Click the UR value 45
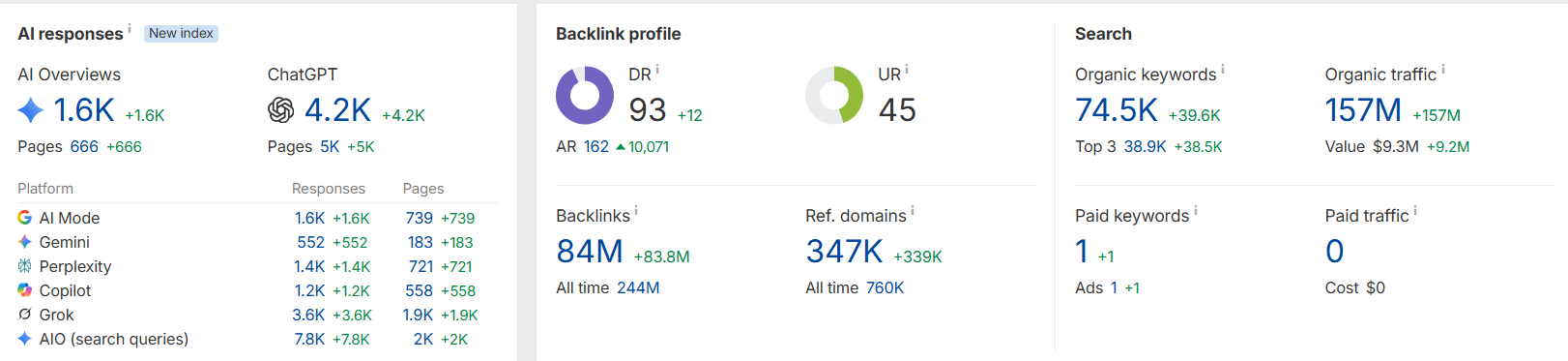This screenshot has width=1568, height=361. (x=897, y=110)
